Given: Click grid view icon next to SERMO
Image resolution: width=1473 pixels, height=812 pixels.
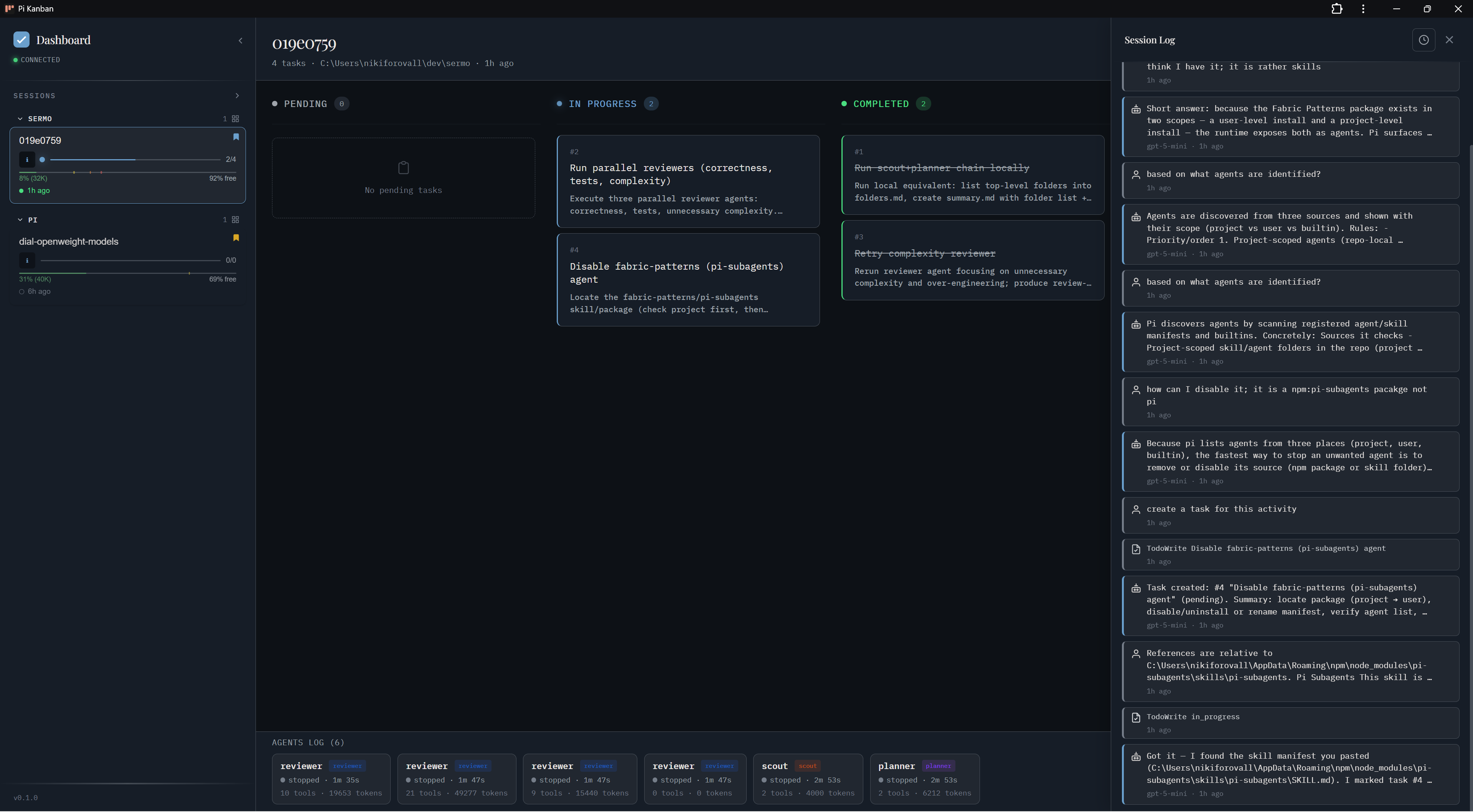Looking at the screenshot, I should pyautogui.click(x=235, y=119).
